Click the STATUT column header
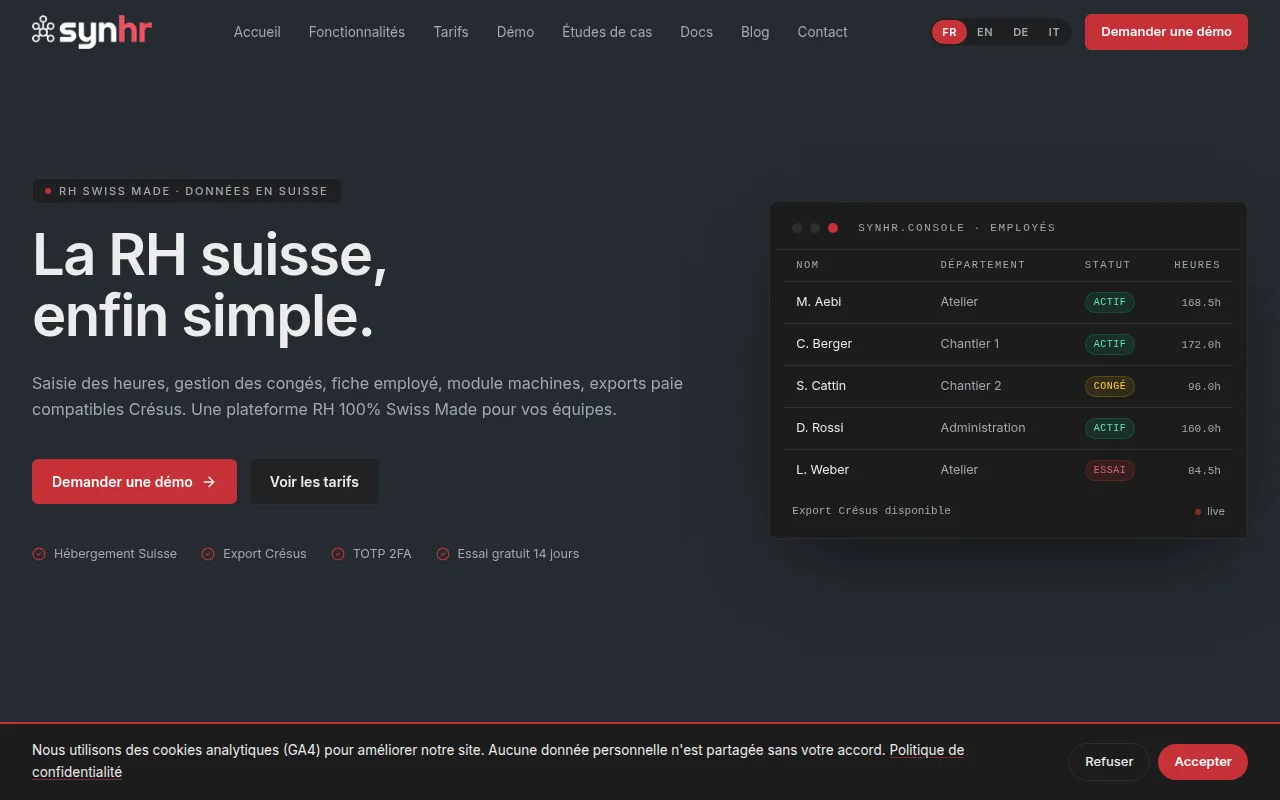 (x=1108, y=265)
